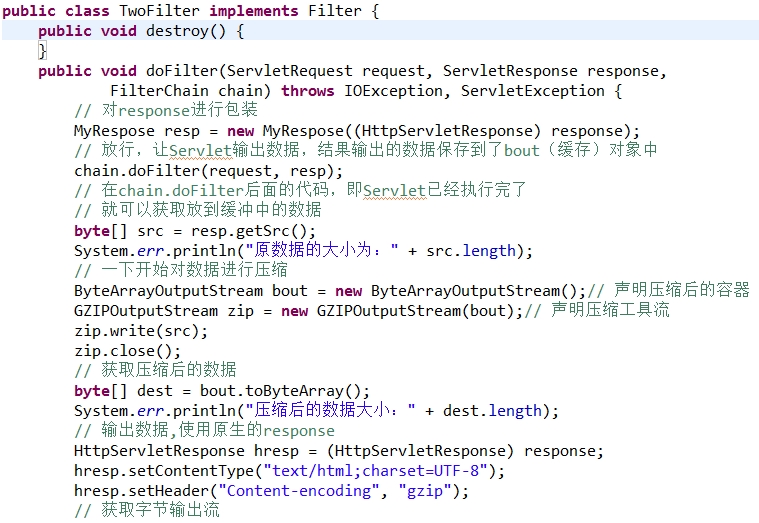Click the line 'zip.close();'

coord(128,351)
